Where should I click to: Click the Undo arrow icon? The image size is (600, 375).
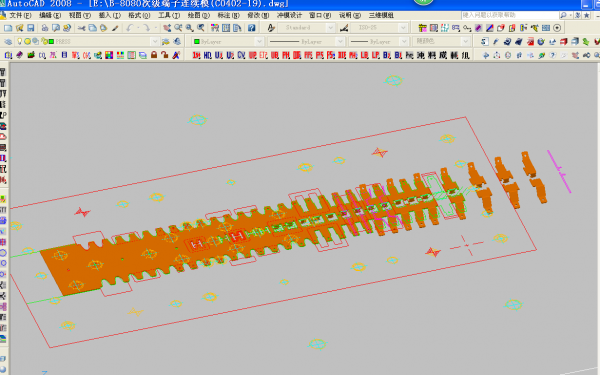coord(130,28)
